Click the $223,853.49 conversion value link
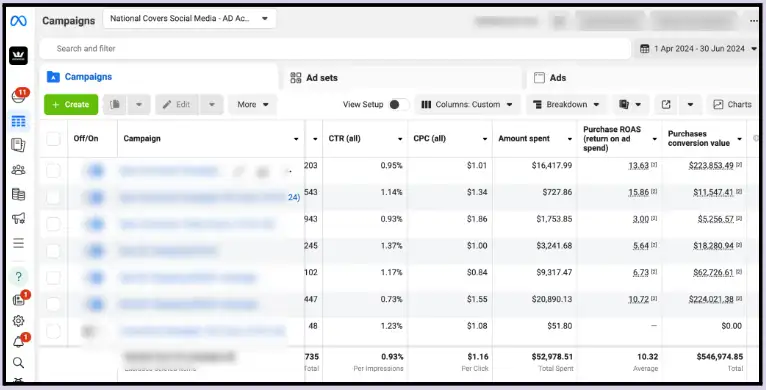Viewport: 766px width, 390px height. coord(711,166)
